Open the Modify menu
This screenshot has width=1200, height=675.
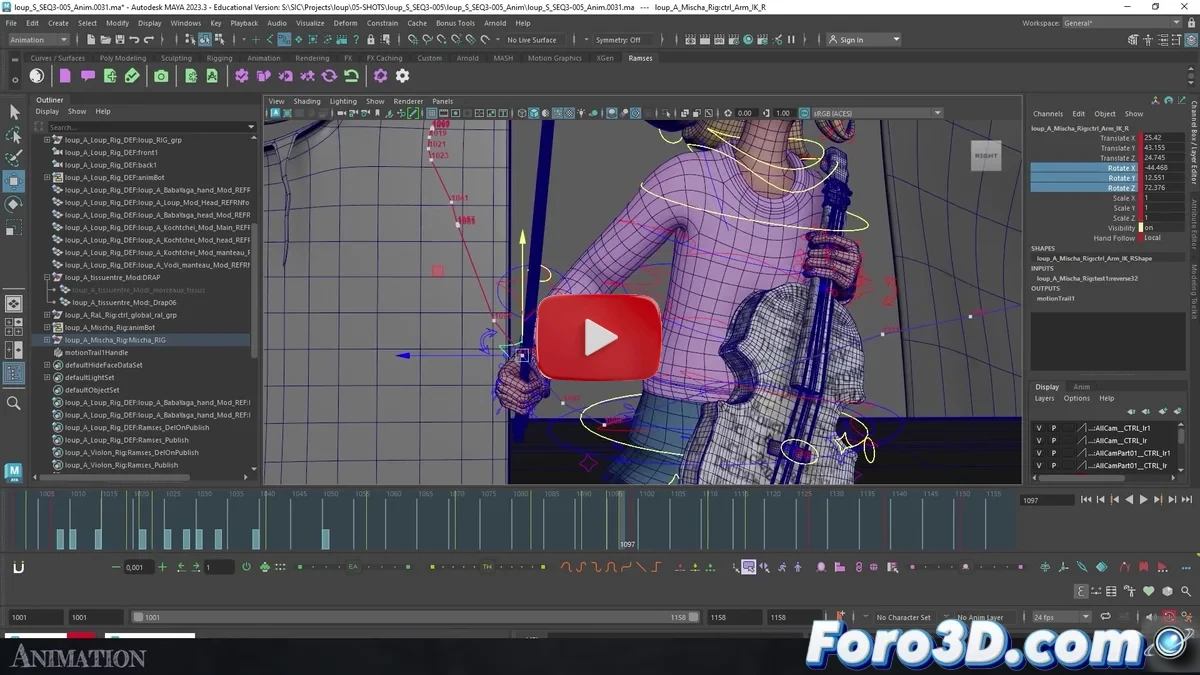coord(117,23)
